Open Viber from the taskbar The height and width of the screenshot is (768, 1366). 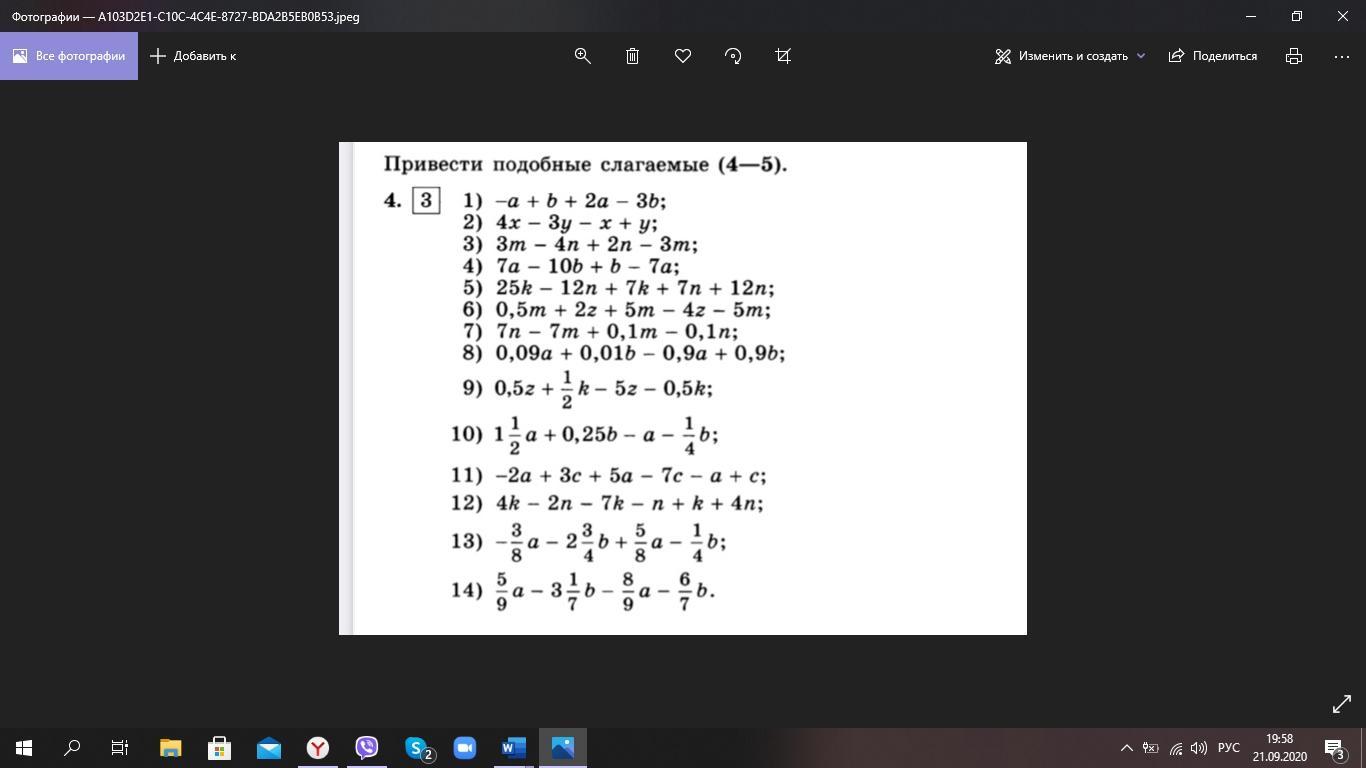[367, 748]
